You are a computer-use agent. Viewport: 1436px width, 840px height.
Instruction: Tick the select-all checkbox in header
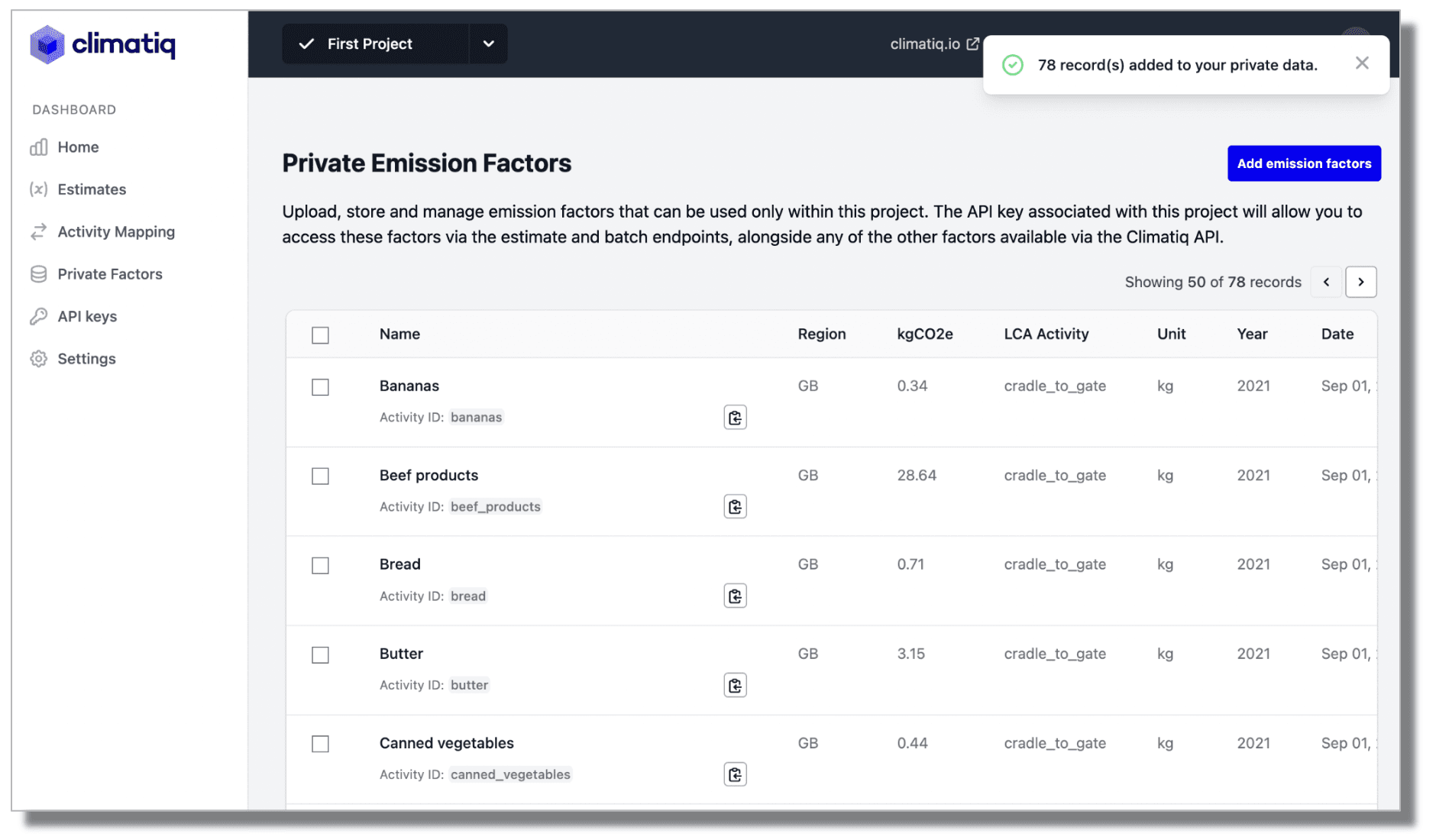pos(320,335)
